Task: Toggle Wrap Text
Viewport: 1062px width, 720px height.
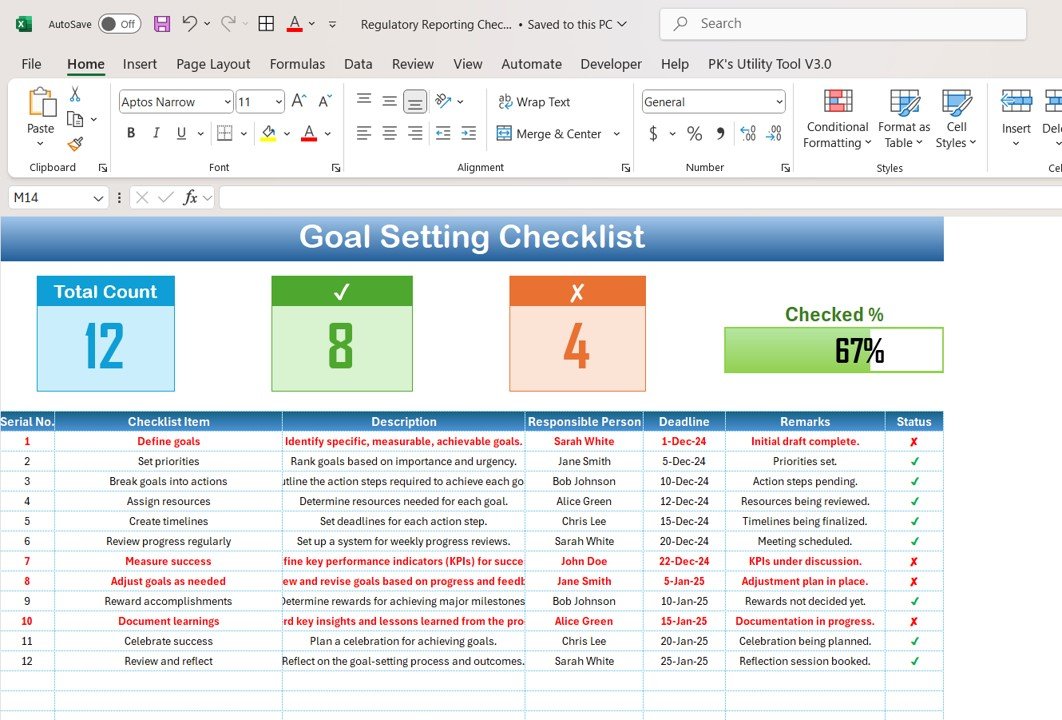Action: pos(534,102)
